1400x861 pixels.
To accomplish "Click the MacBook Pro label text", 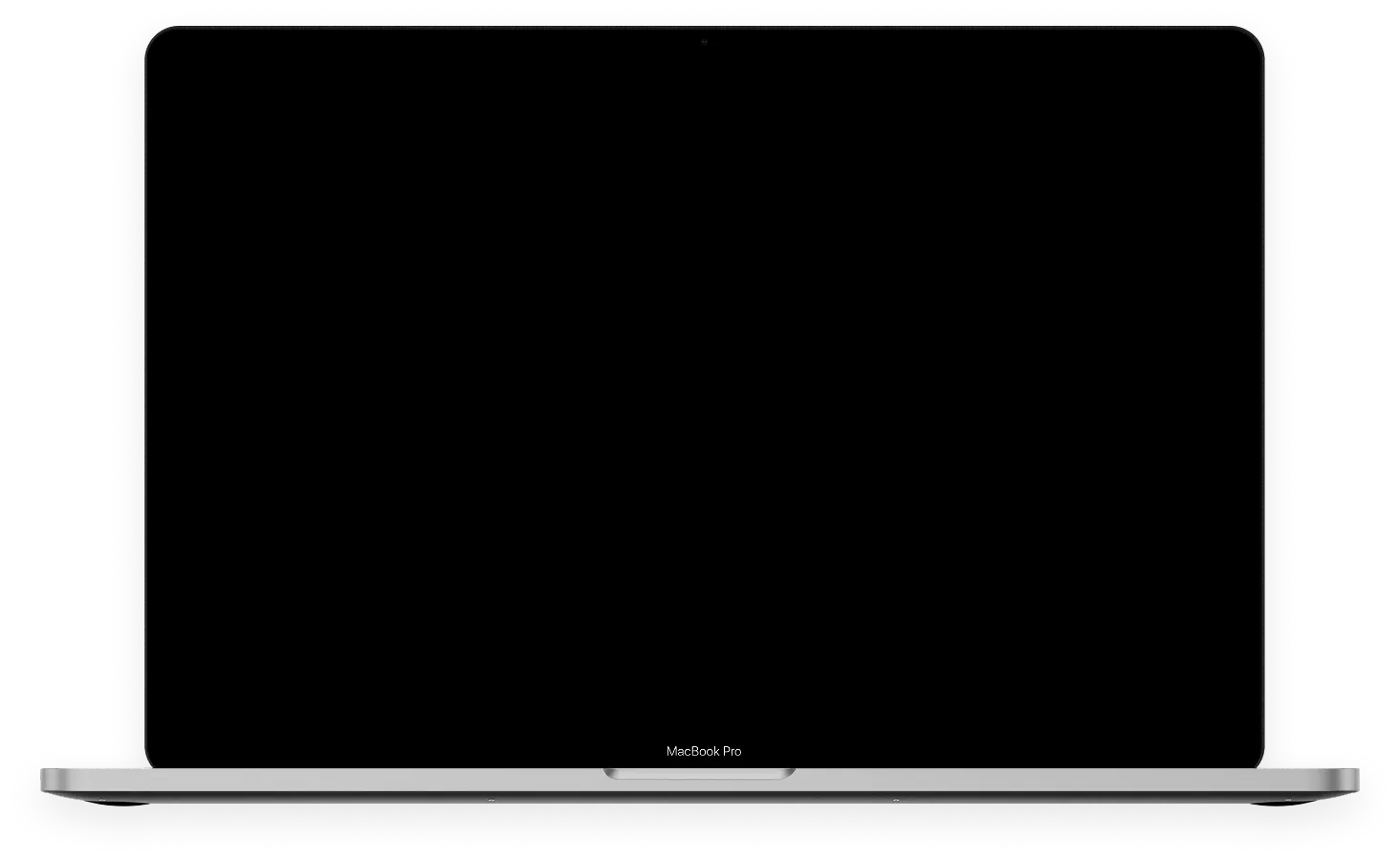I will (704, 751).
